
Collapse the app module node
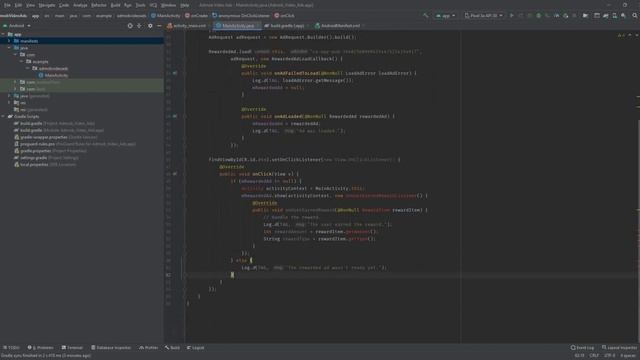click(3, 34)
